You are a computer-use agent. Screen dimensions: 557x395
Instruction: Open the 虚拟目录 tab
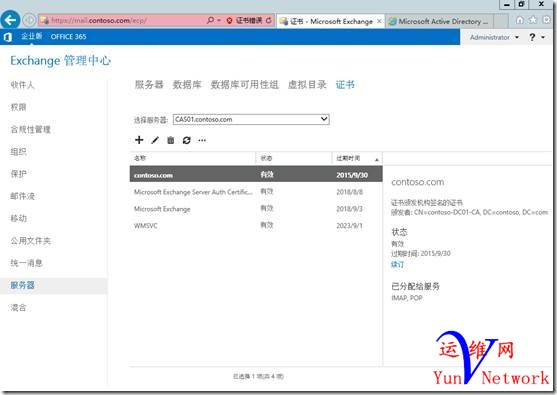[x=307, y=85]
